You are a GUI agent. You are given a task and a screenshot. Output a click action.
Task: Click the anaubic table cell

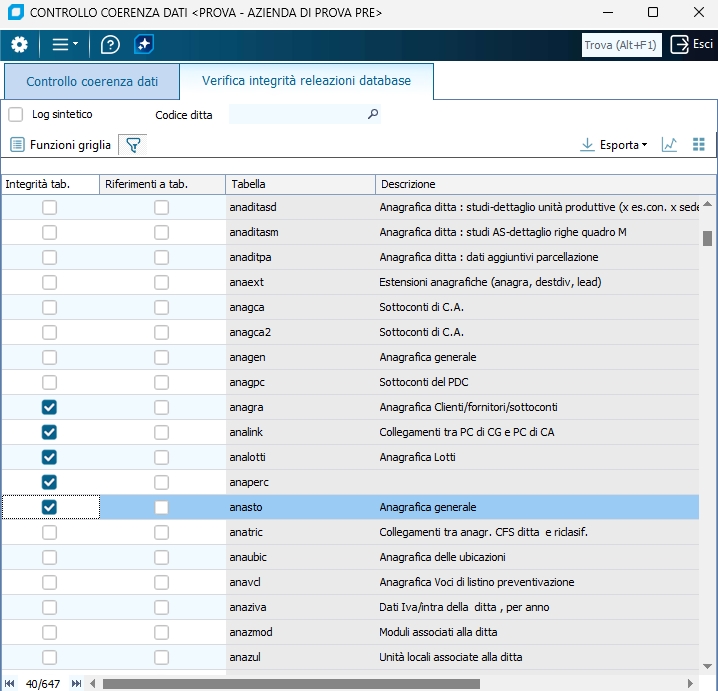coord(300,557)
